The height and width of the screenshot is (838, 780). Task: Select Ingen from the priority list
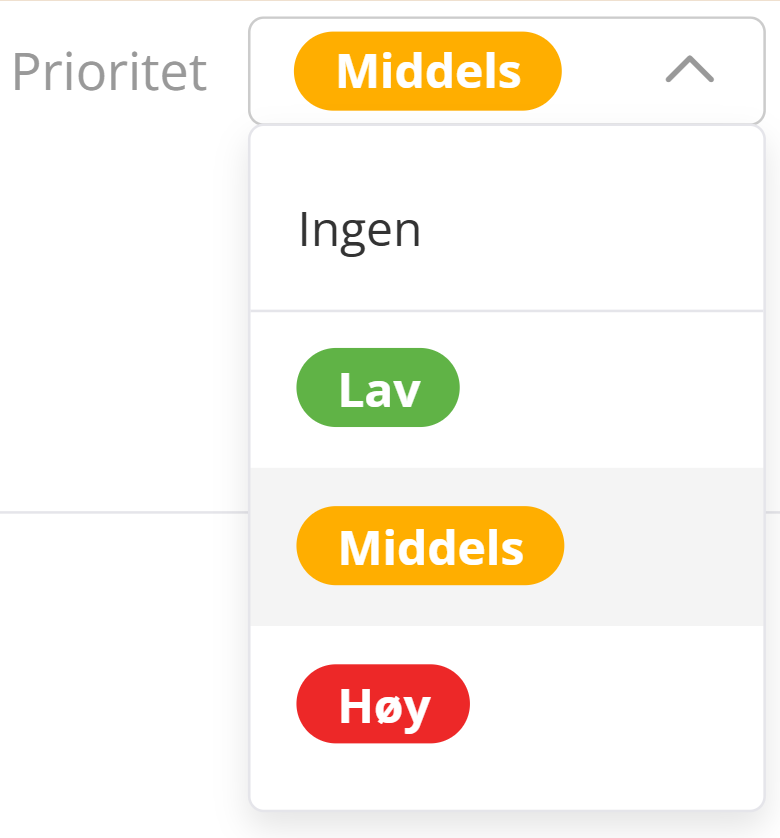(x=360, y=230)
